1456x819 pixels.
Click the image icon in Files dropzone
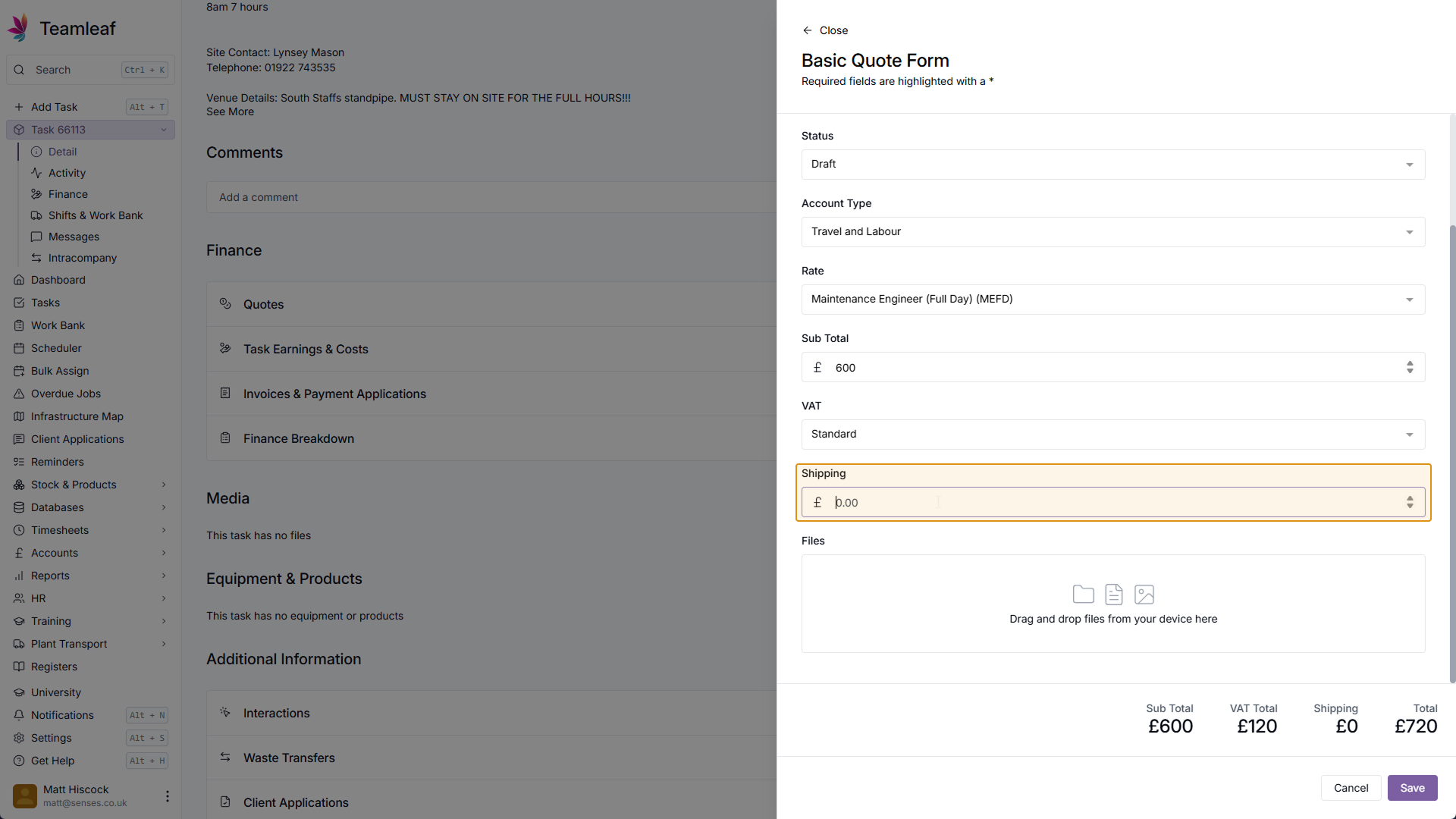click(1144, 595)
